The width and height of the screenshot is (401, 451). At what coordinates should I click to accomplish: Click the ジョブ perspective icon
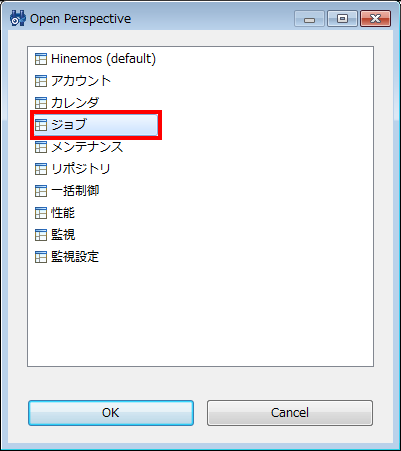click(41, 125)
